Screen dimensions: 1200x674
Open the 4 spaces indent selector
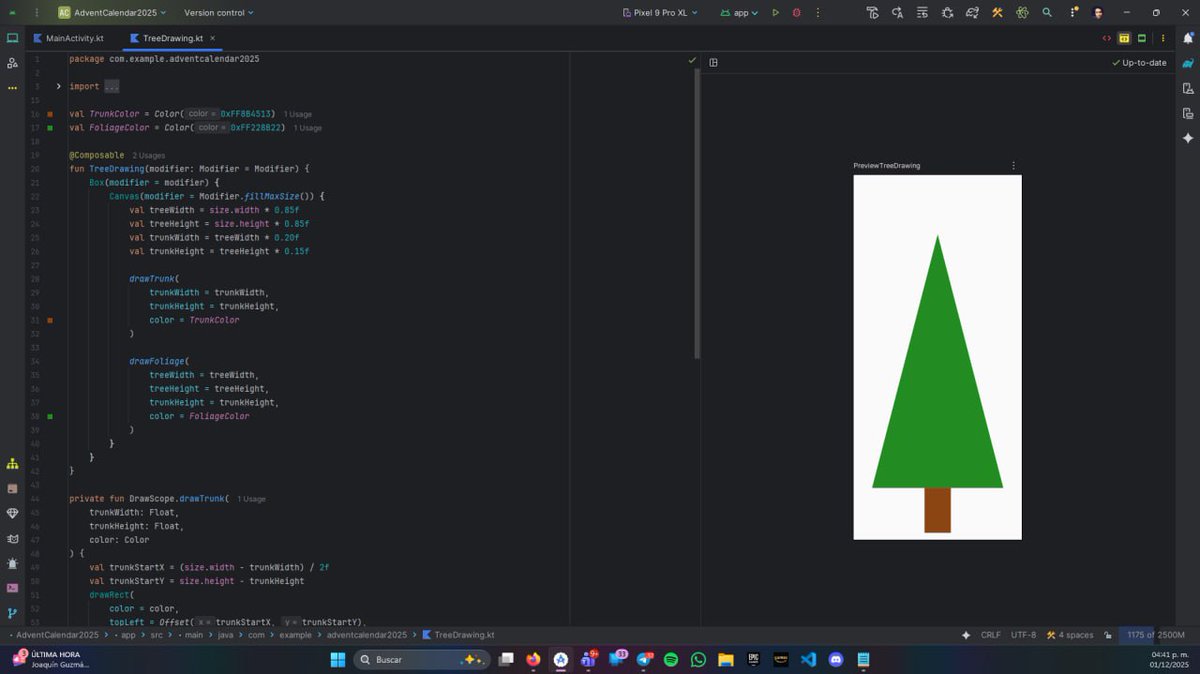coord(1070,635)
